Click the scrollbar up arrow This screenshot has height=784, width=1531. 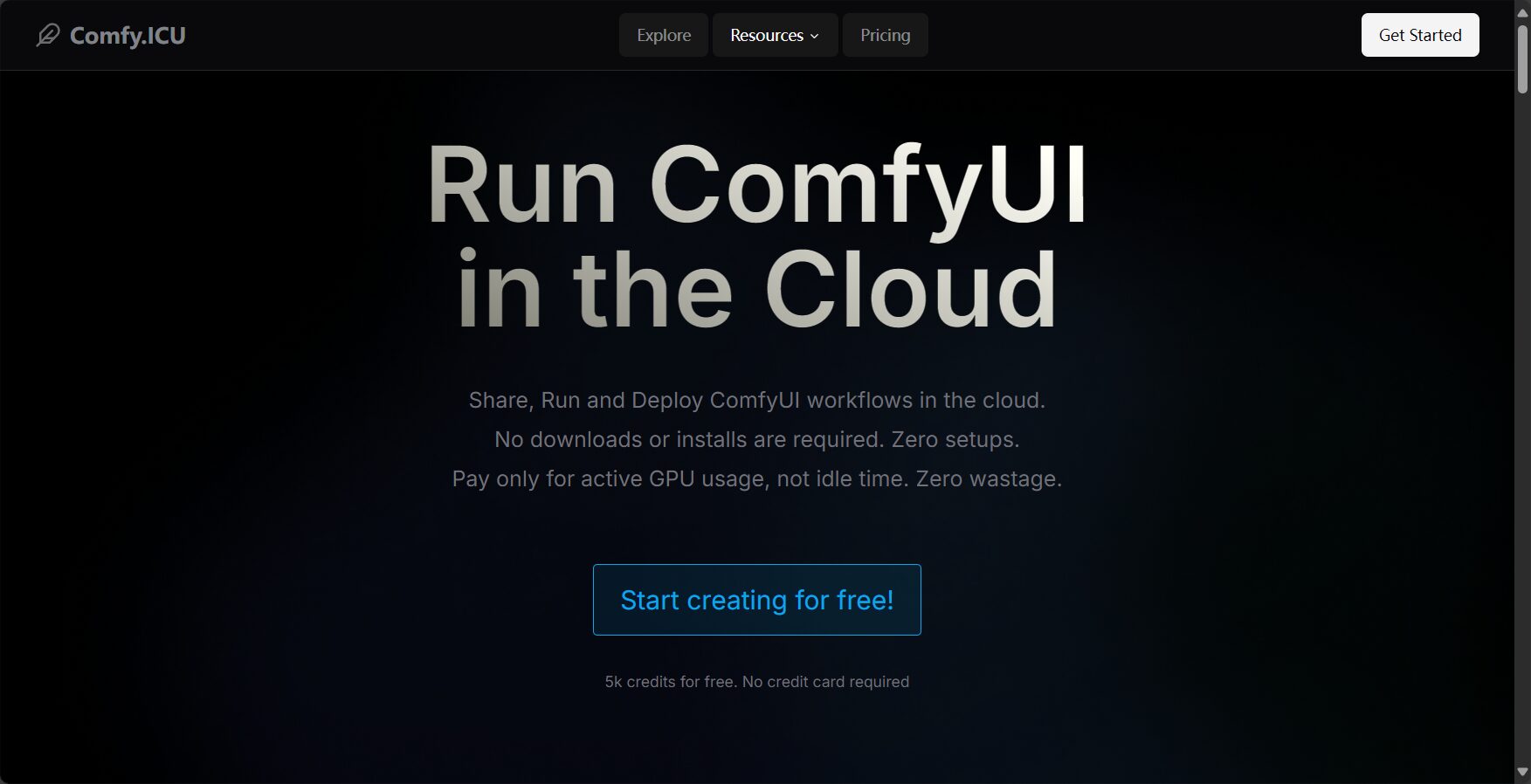(1522, 11)
